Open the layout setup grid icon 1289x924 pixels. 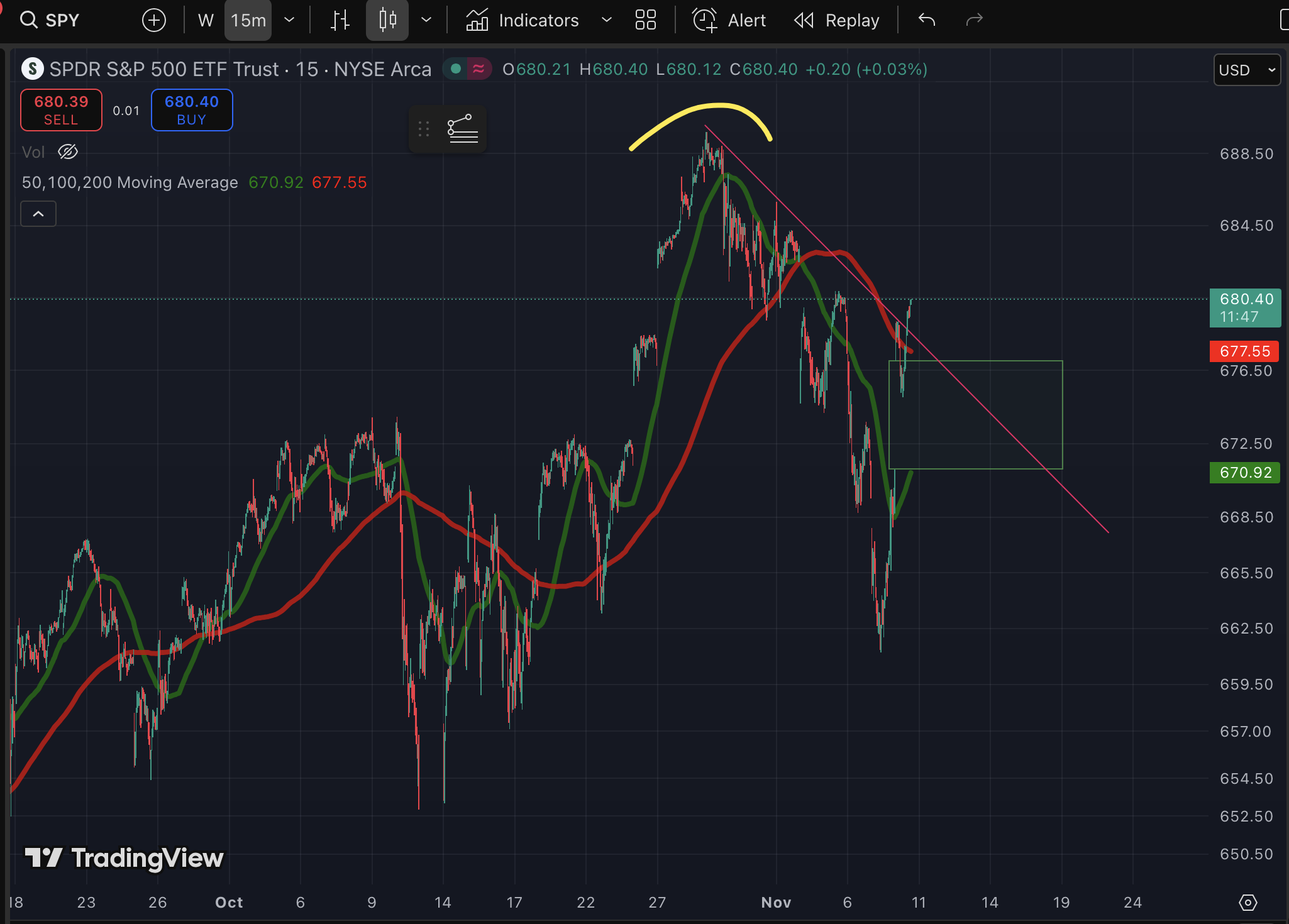645,20
